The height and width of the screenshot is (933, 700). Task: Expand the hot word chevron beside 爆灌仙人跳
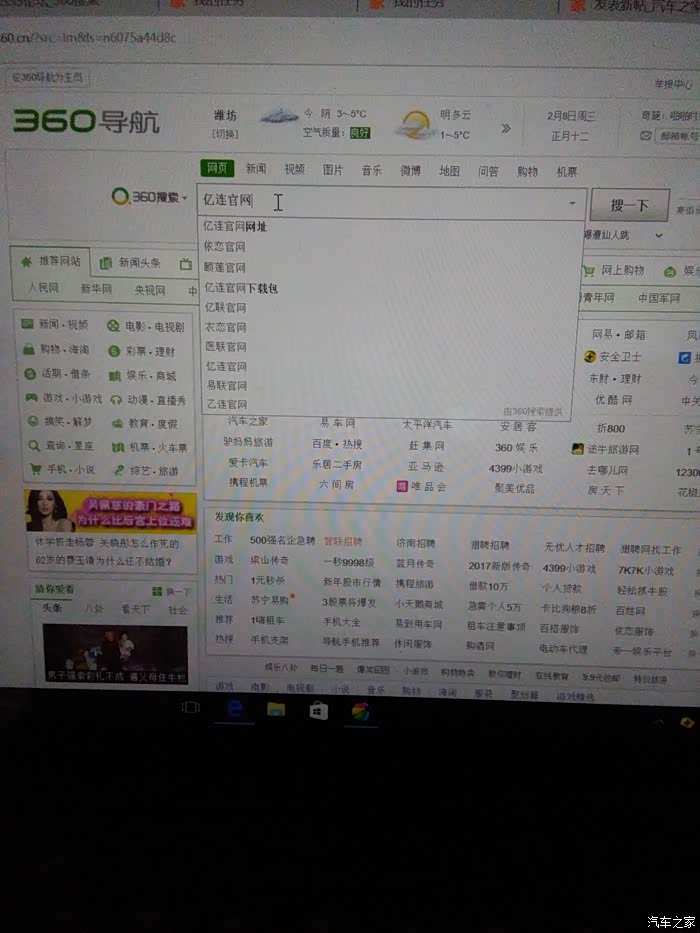tap(659, 235)
